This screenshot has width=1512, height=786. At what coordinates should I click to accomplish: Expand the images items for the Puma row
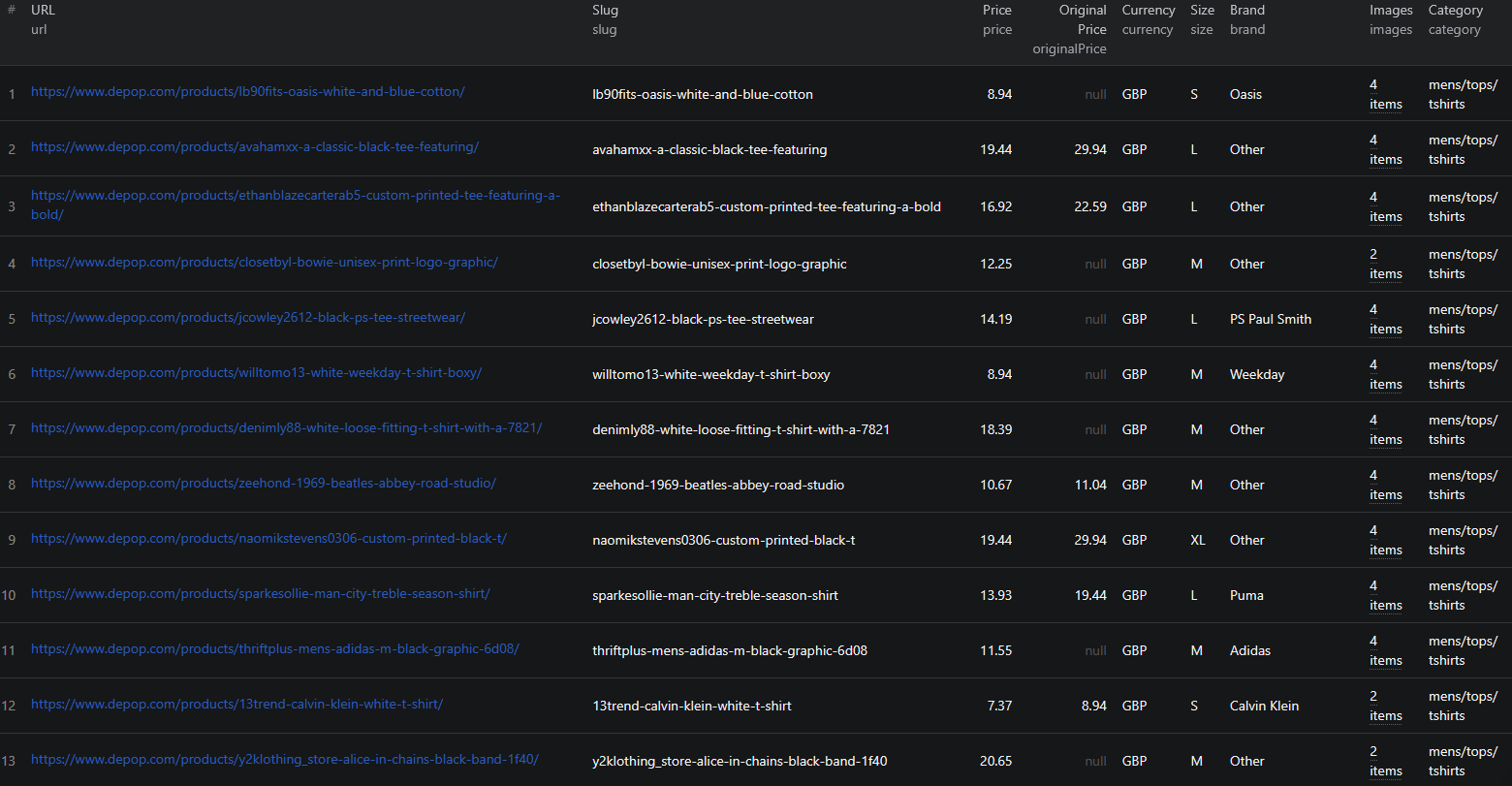1385,596
